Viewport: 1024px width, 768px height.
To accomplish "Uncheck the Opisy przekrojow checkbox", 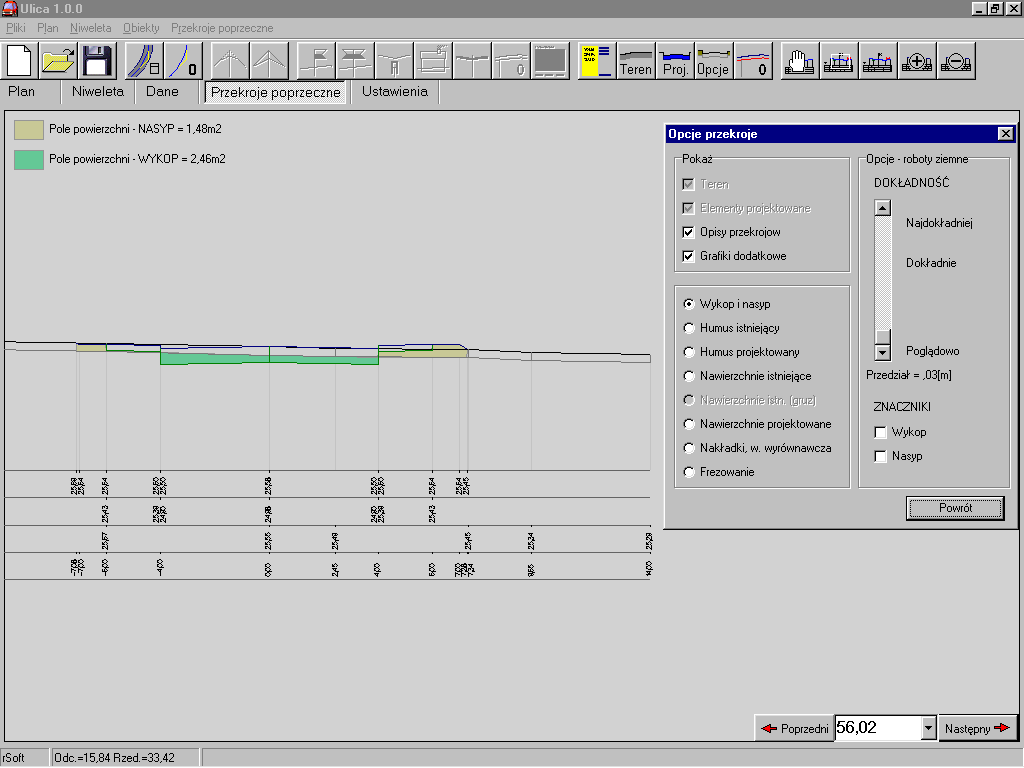I will click(x=688, y=232).
